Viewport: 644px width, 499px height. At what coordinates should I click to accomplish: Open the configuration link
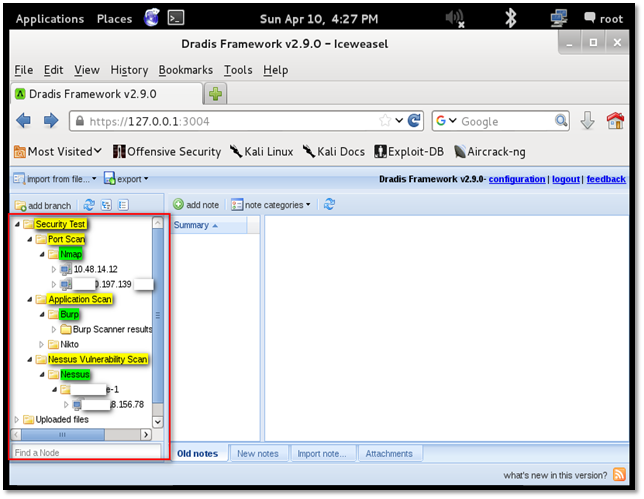point(517,179)
